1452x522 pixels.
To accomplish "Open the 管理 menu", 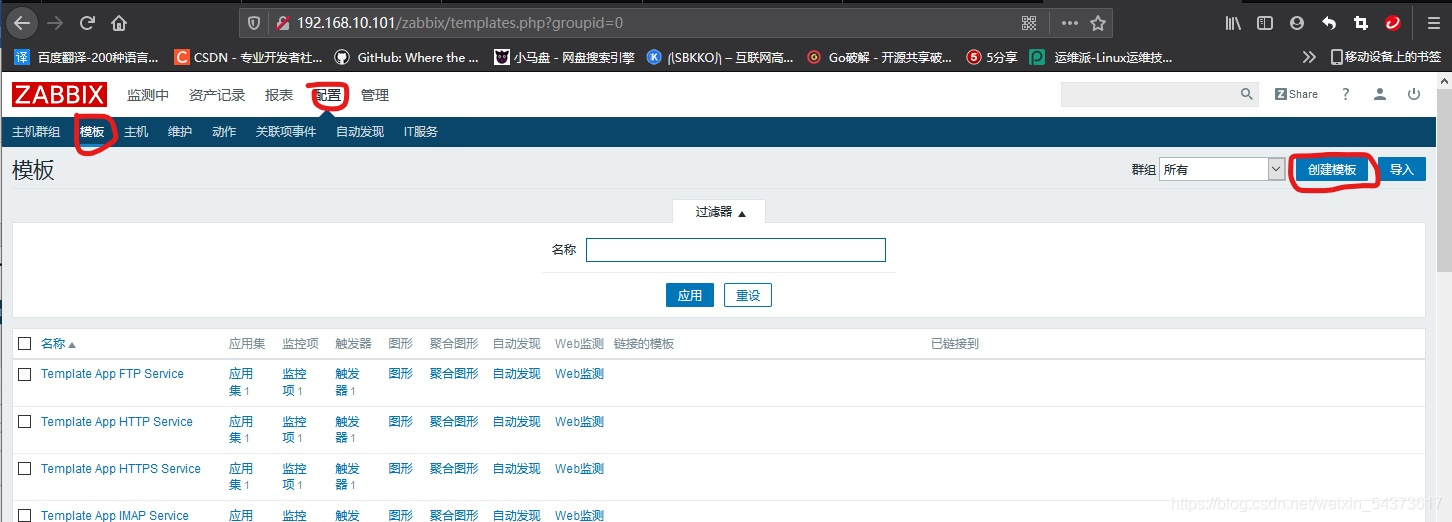I will (375, 95).
